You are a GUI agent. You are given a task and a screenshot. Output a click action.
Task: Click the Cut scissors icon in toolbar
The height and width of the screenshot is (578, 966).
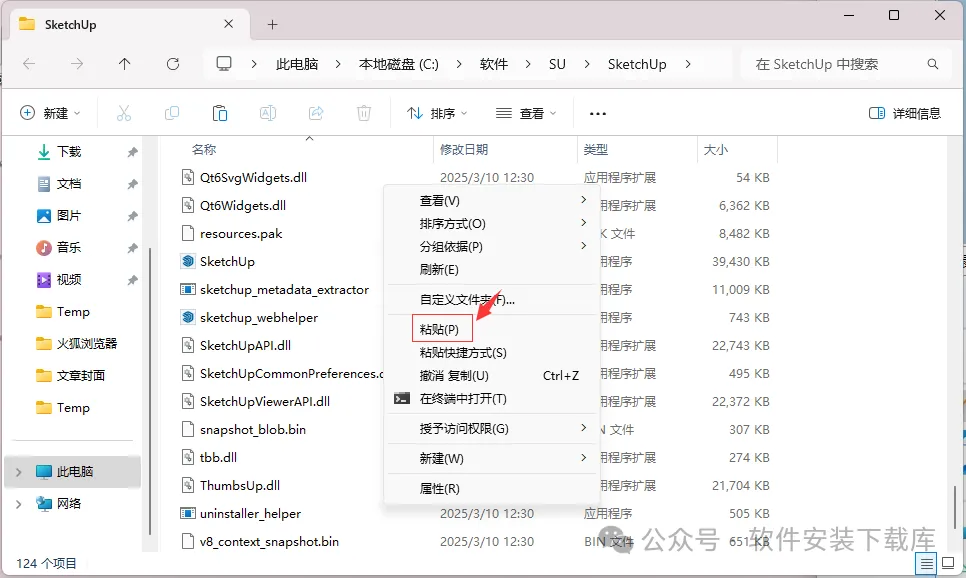124,113
